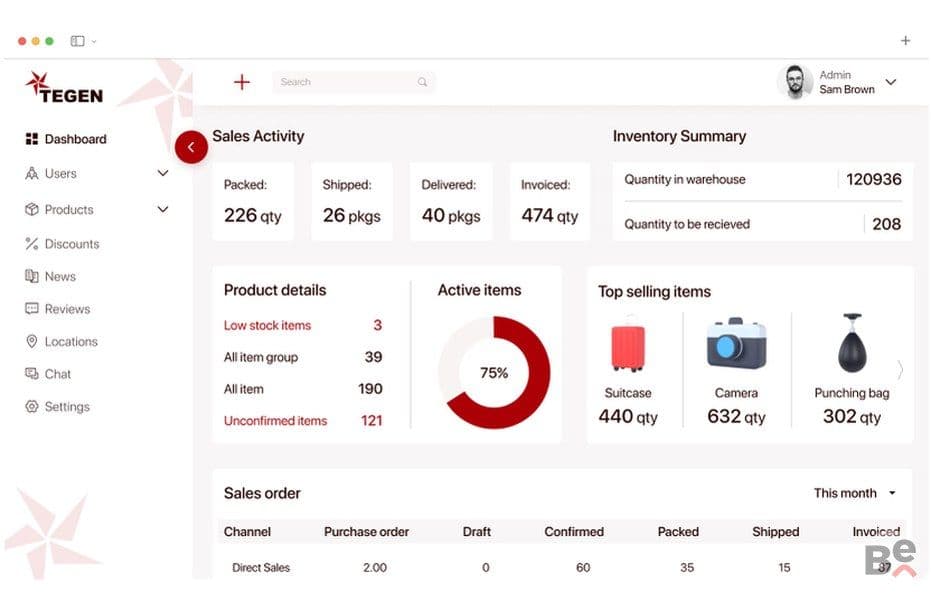Show next top selling items

(900, 370)
